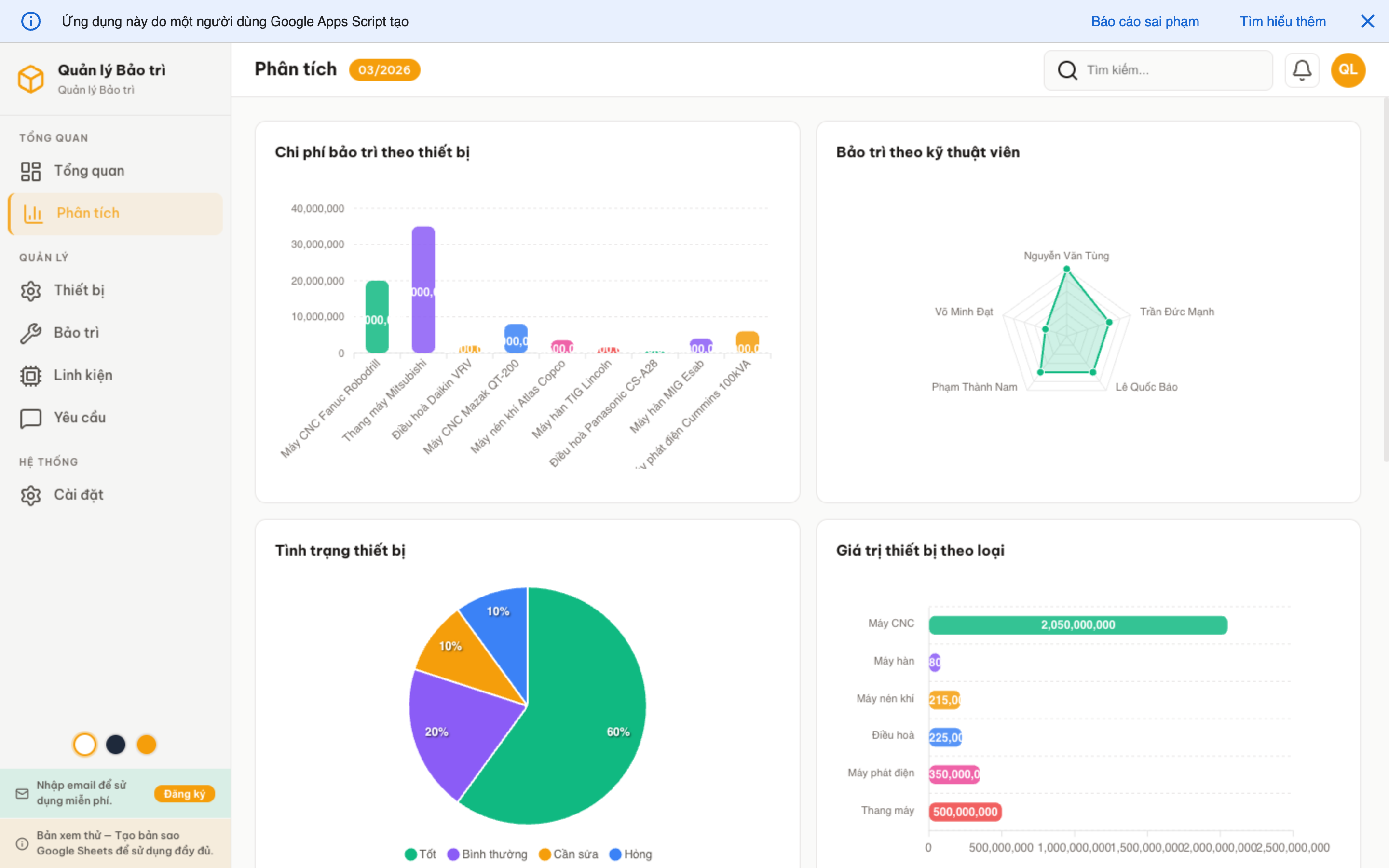Toggle Hỏng legend entry visibility
Screen dimensions: 1389x868
click(x=630, y=854)
